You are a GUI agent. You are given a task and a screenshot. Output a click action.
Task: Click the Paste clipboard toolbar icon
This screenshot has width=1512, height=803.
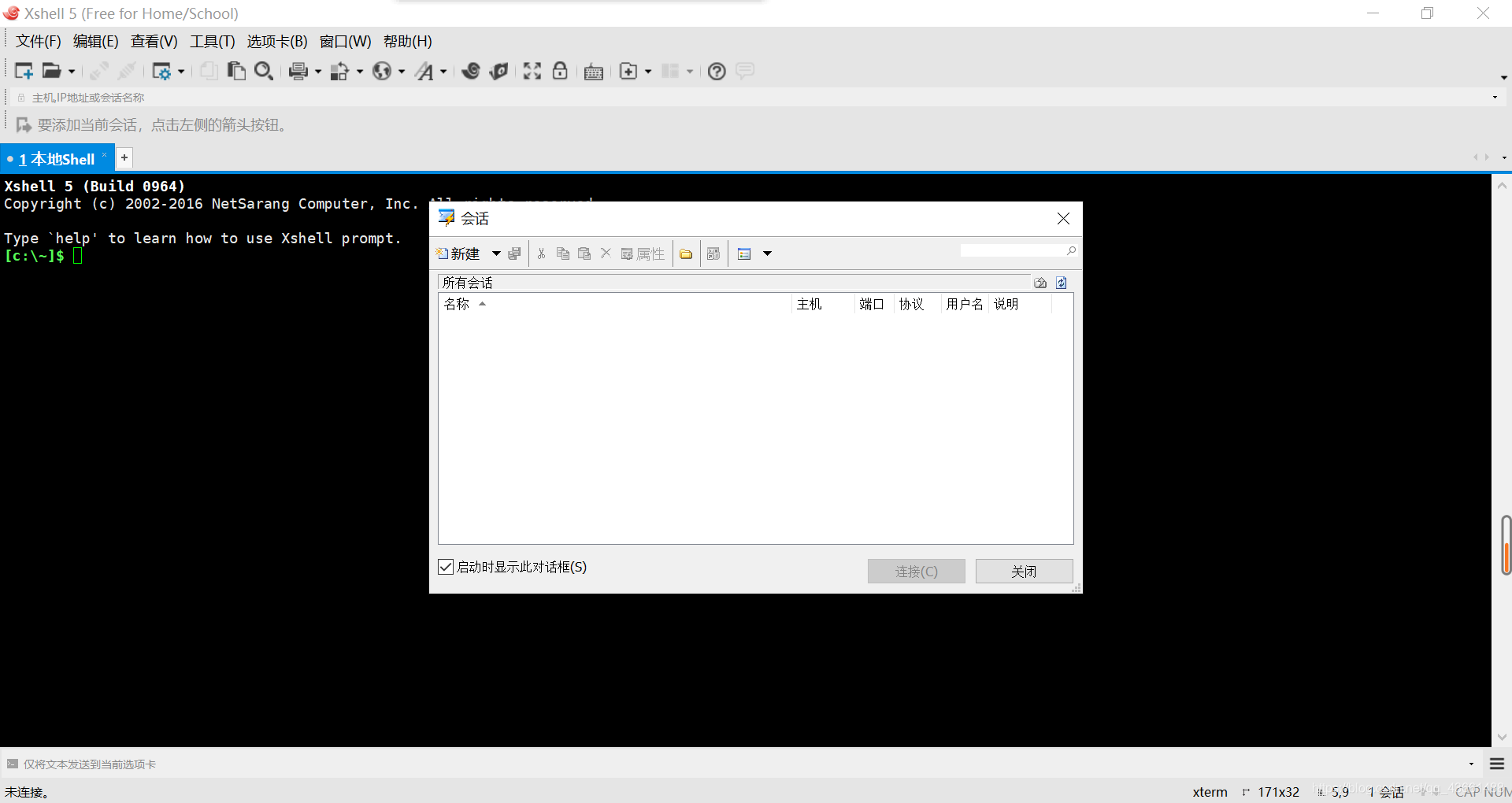click(x=236, y=71)
